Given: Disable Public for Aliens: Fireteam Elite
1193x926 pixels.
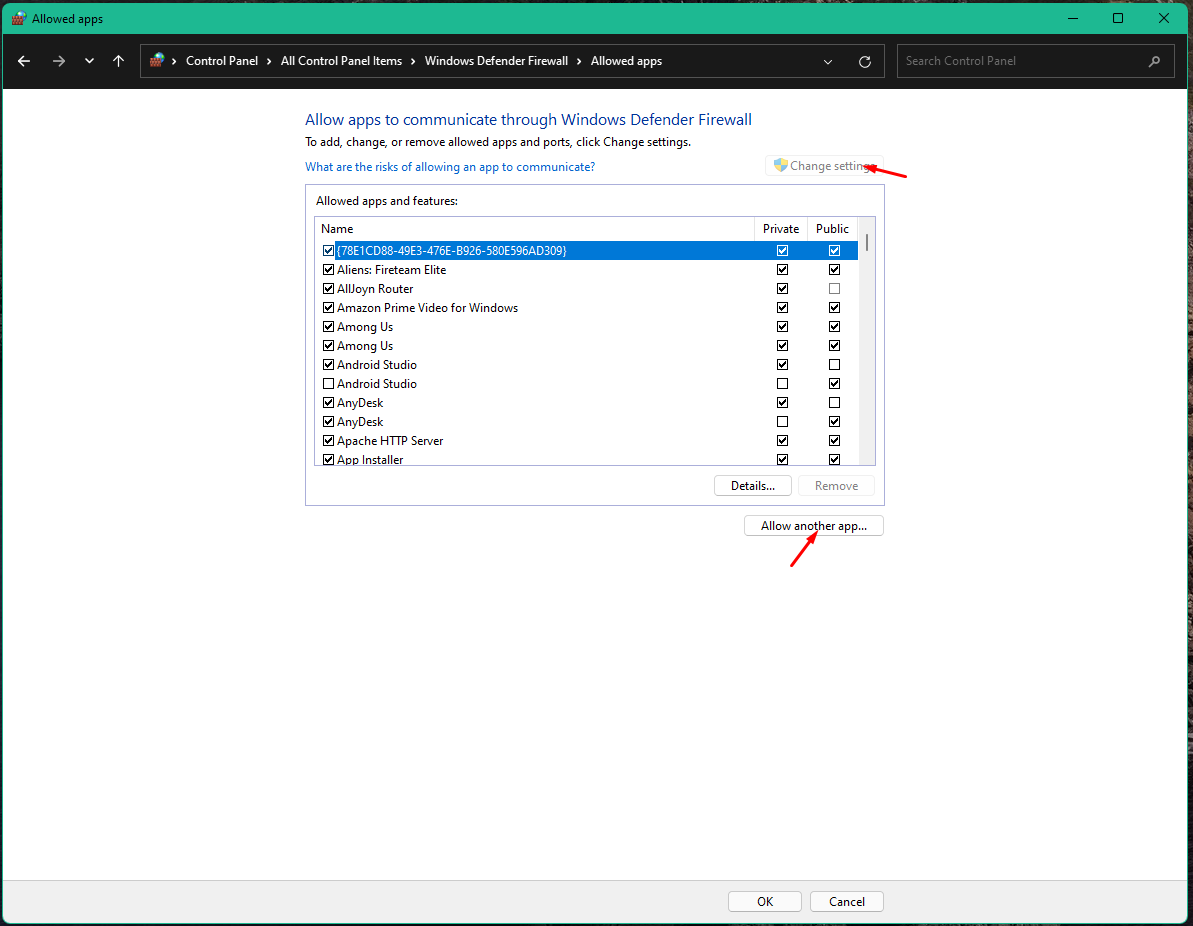Looking at the screenshot, I should point(834,269).
